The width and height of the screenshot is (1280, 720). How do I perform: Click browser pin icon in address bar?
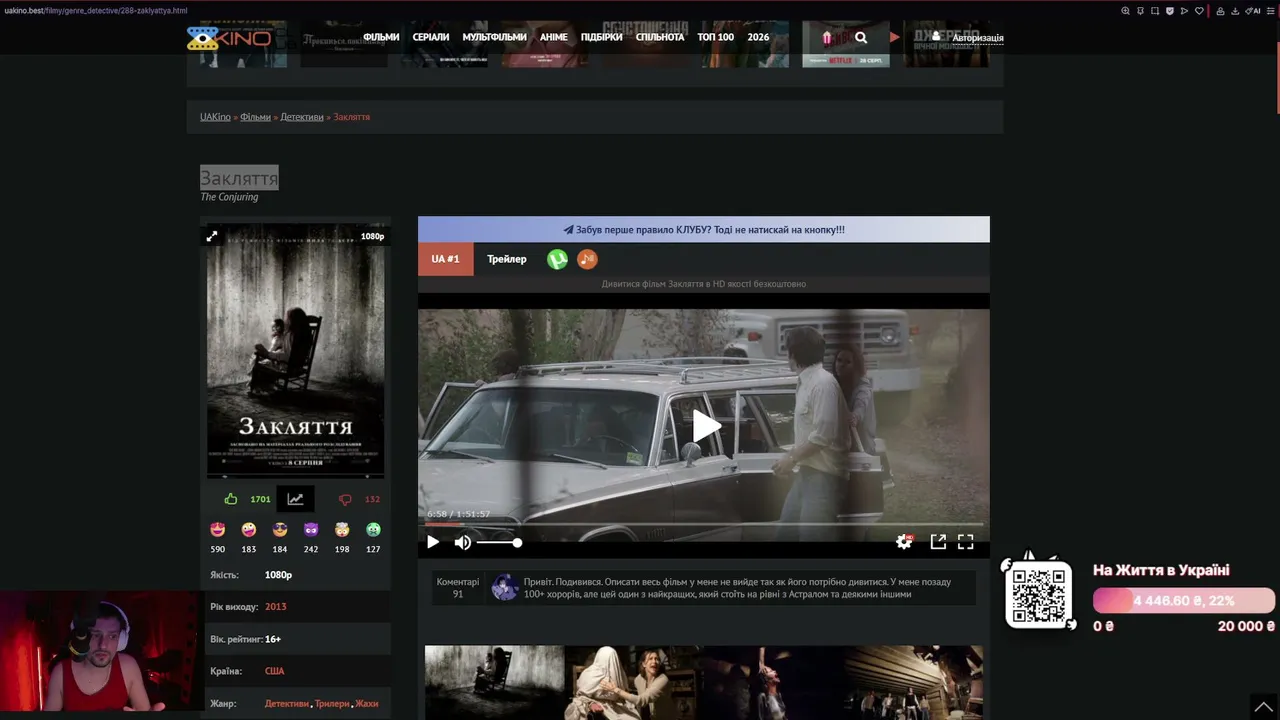pyautogui.click(x=1141, y=11)
